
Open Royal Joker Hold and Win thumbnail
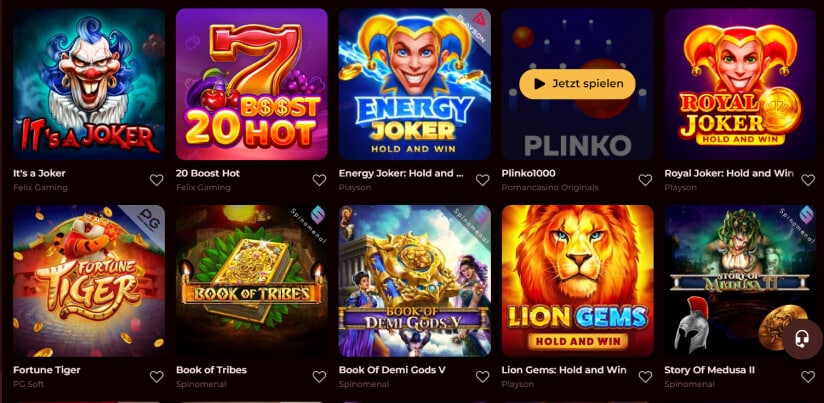click(740, 84)
